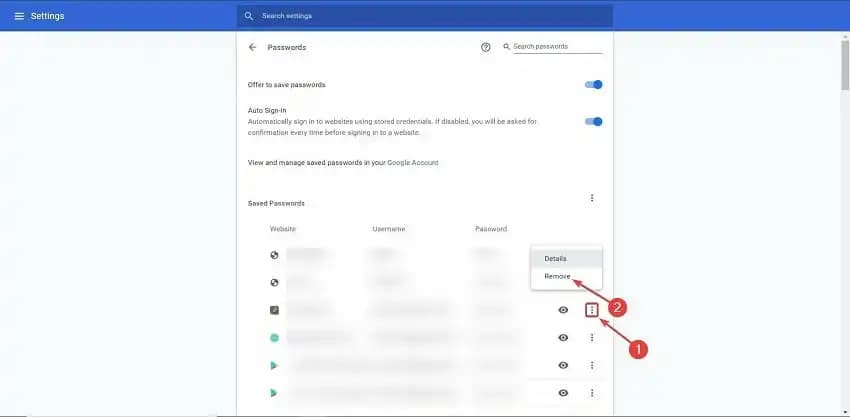Click the Search passwords field

tap(557, 47)
